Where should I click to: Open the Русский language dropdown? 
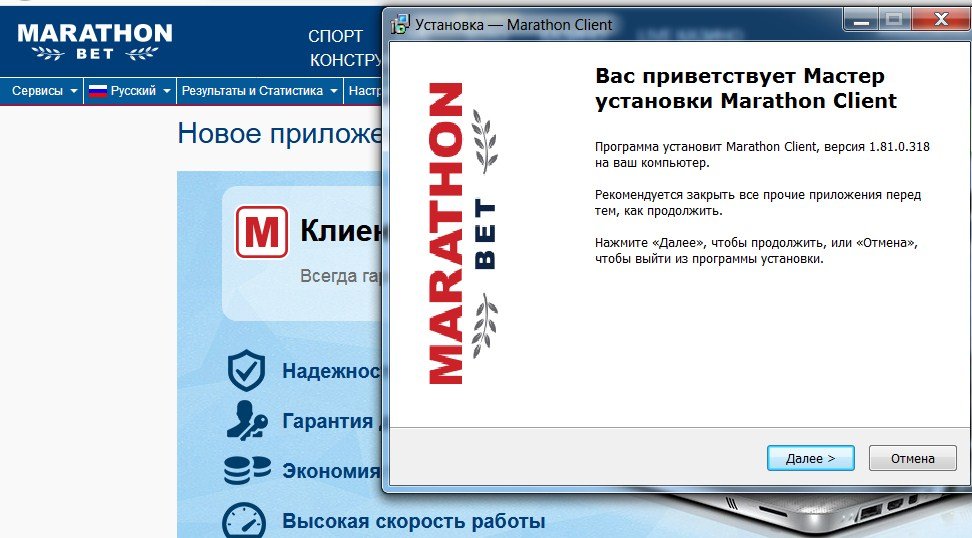130,91
